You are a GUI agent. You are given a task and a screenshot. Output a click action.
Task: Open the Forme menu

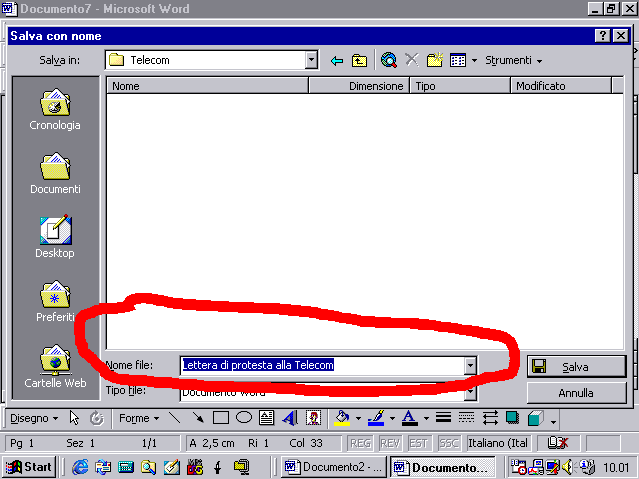(x=139, y=418)
